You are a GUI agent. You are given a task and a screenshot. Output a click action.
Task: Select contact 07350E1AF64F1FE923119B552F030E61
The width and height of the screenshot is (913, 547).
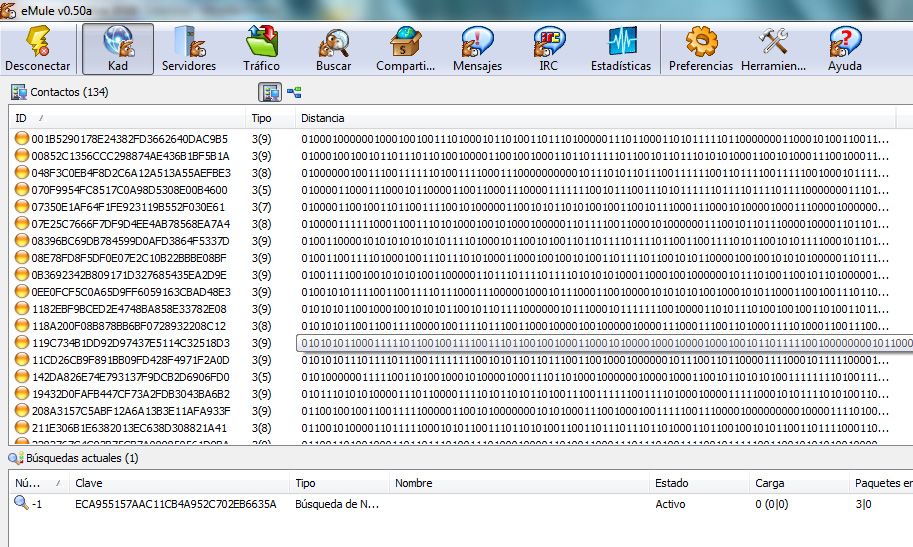coord(128,207)
